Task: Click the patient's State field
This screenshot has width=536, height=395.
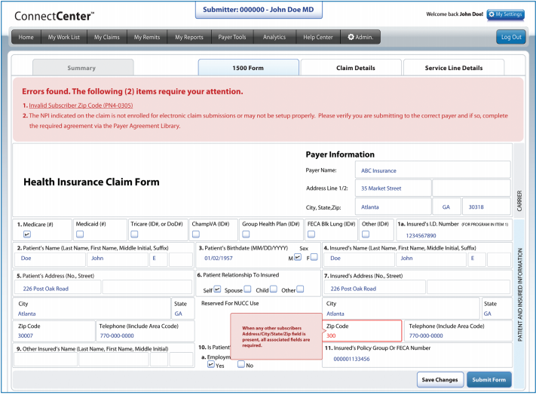Action: [x=183, y=309]
